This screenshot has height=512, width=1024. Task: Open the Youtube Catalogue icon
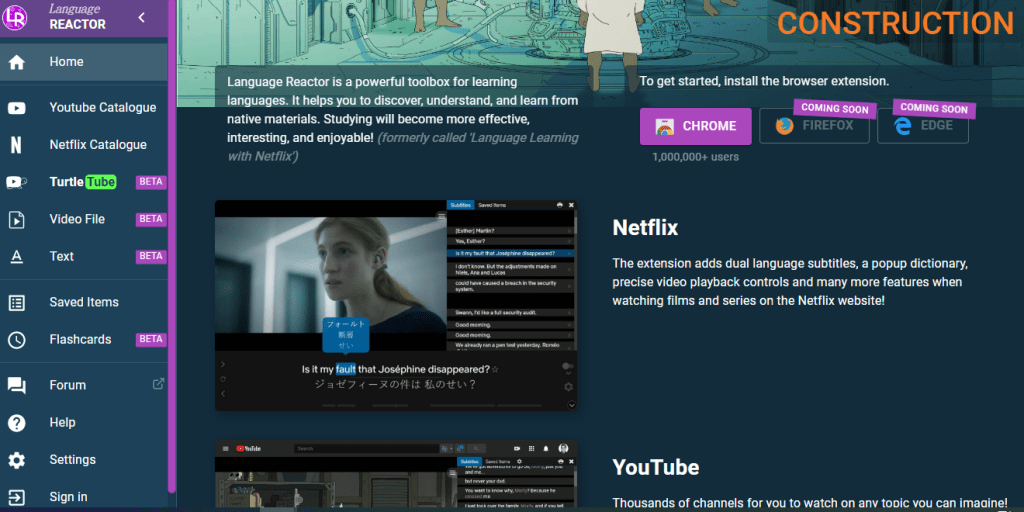coord(17,108)
